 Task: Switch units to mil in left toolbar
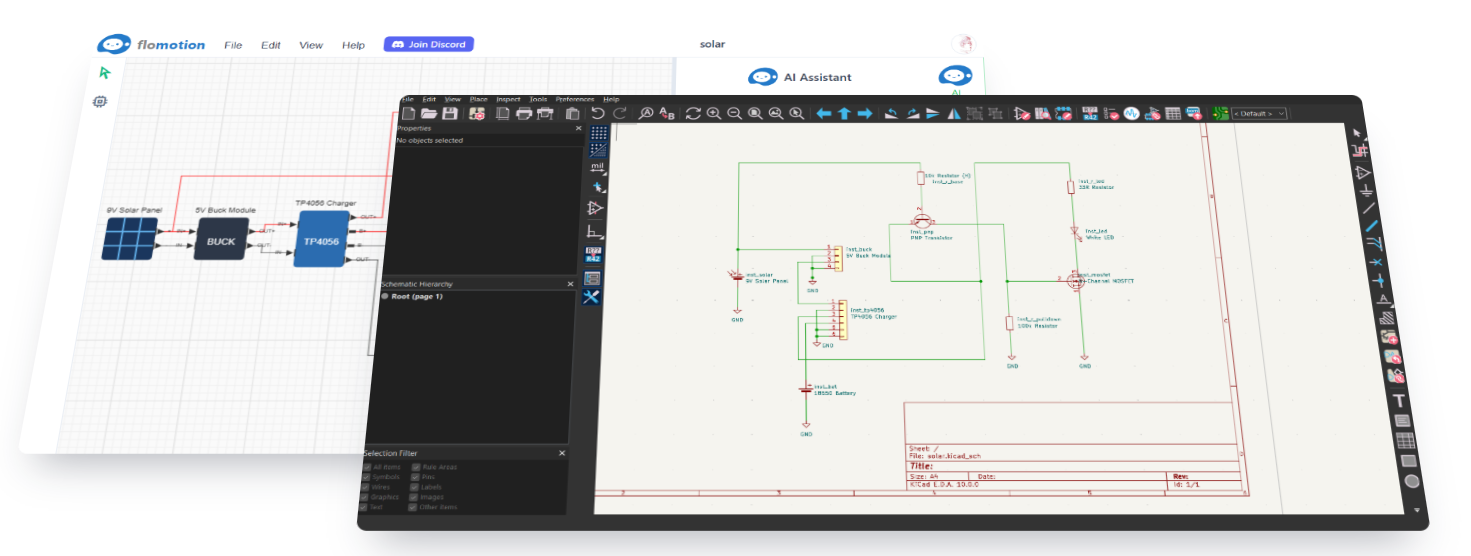pyautogui.click(x=597, y=167)
